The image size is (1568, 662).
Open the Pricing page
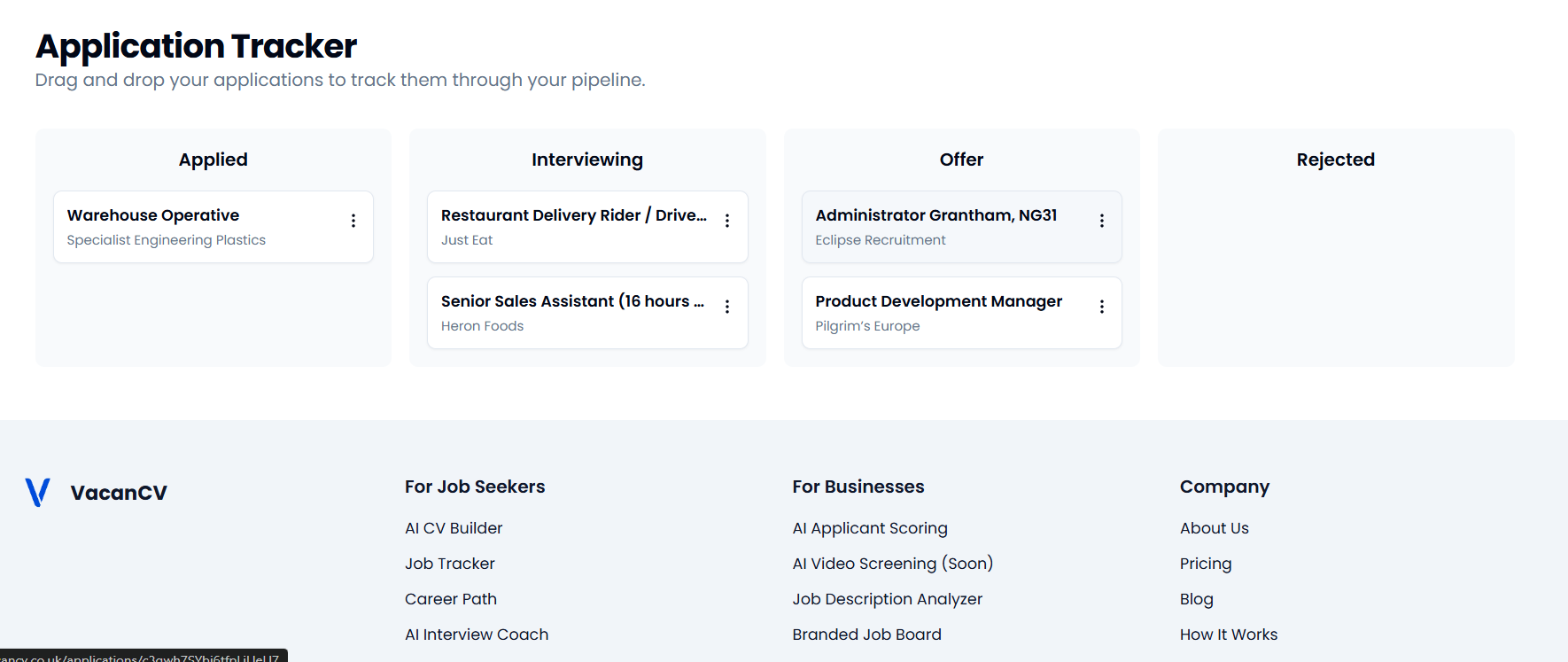pos(1205,563)
